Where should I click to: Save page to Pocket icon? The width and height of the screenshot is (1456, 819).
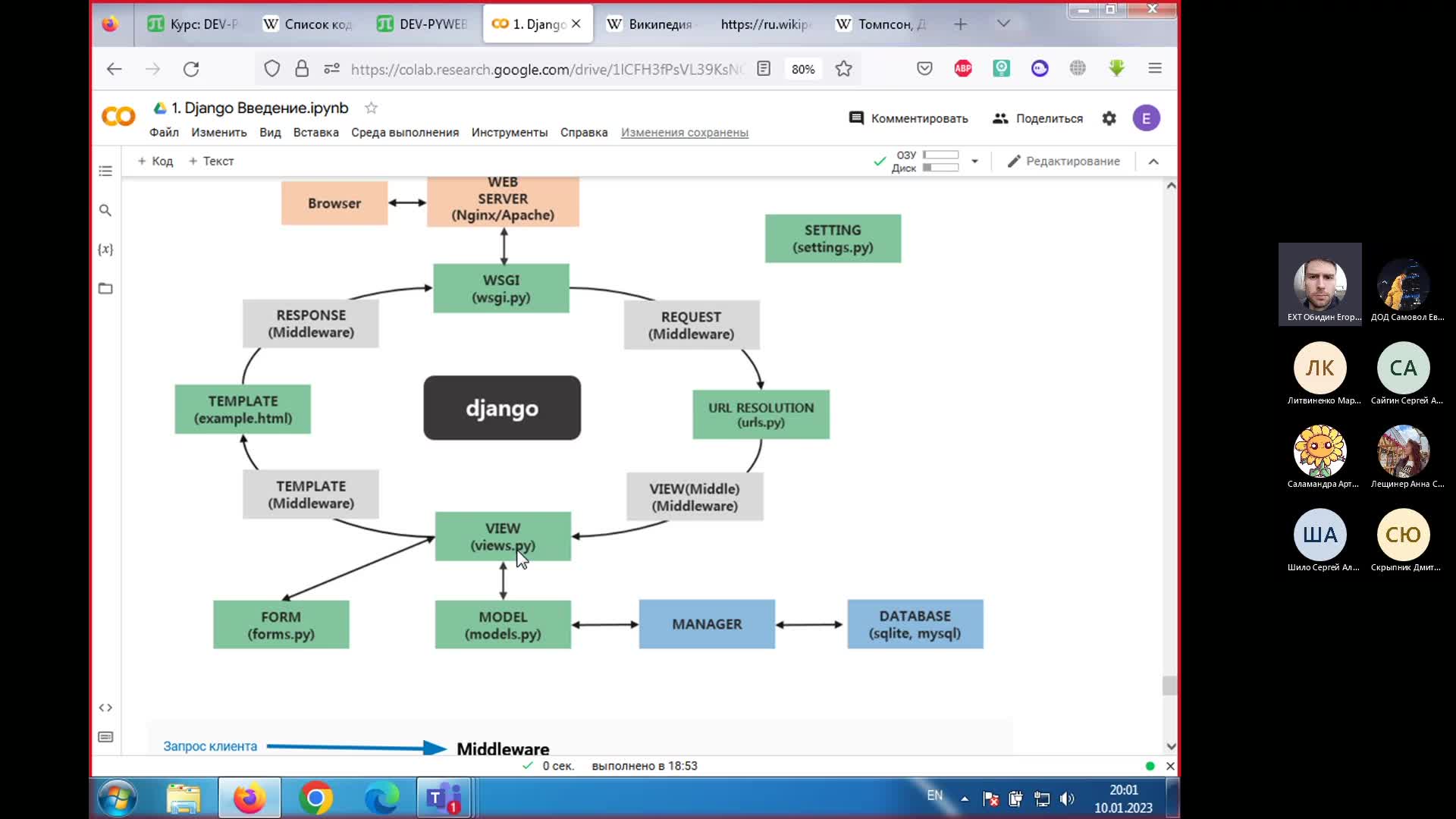pyautogui.click(x=924, y=69)
